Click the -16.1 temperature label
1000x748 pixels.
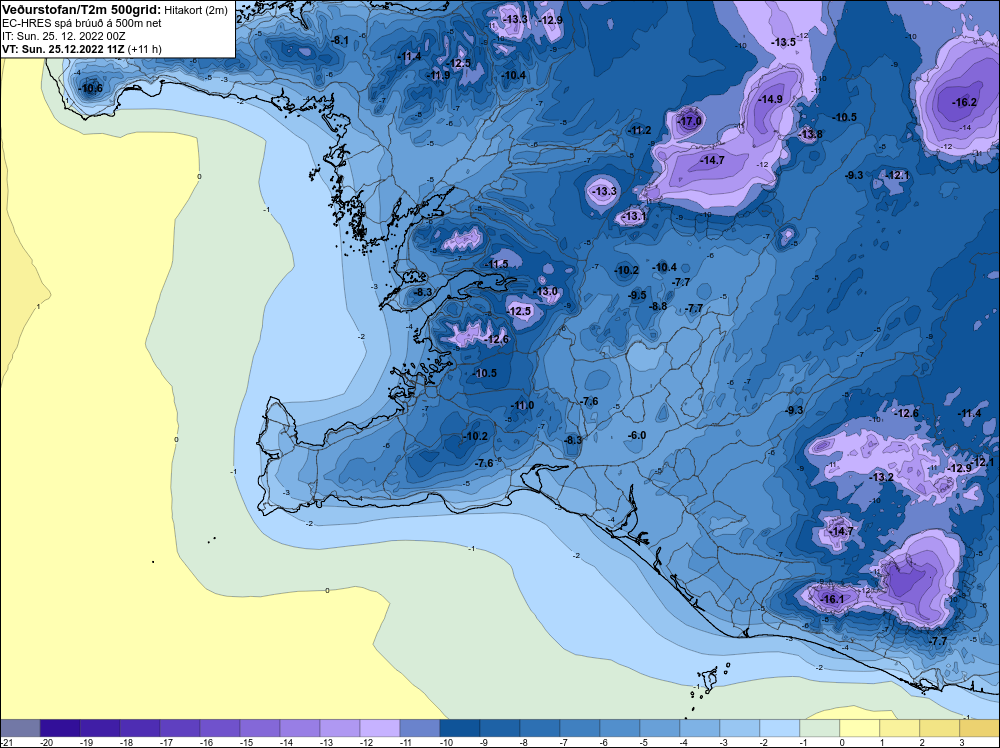click(x=832, y=599)
